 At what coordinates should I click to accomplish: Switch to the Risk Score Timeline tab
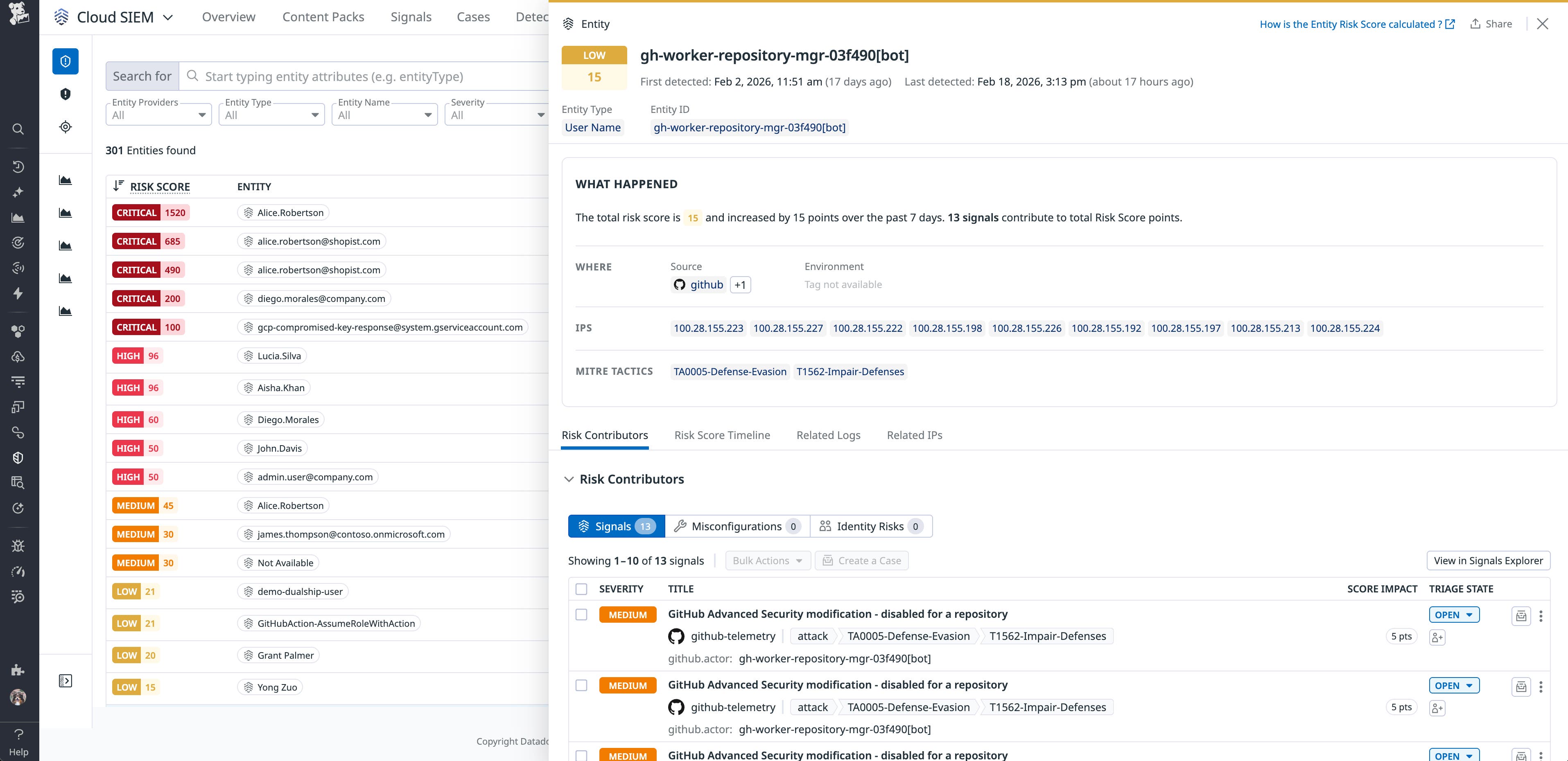coord(722,435)
